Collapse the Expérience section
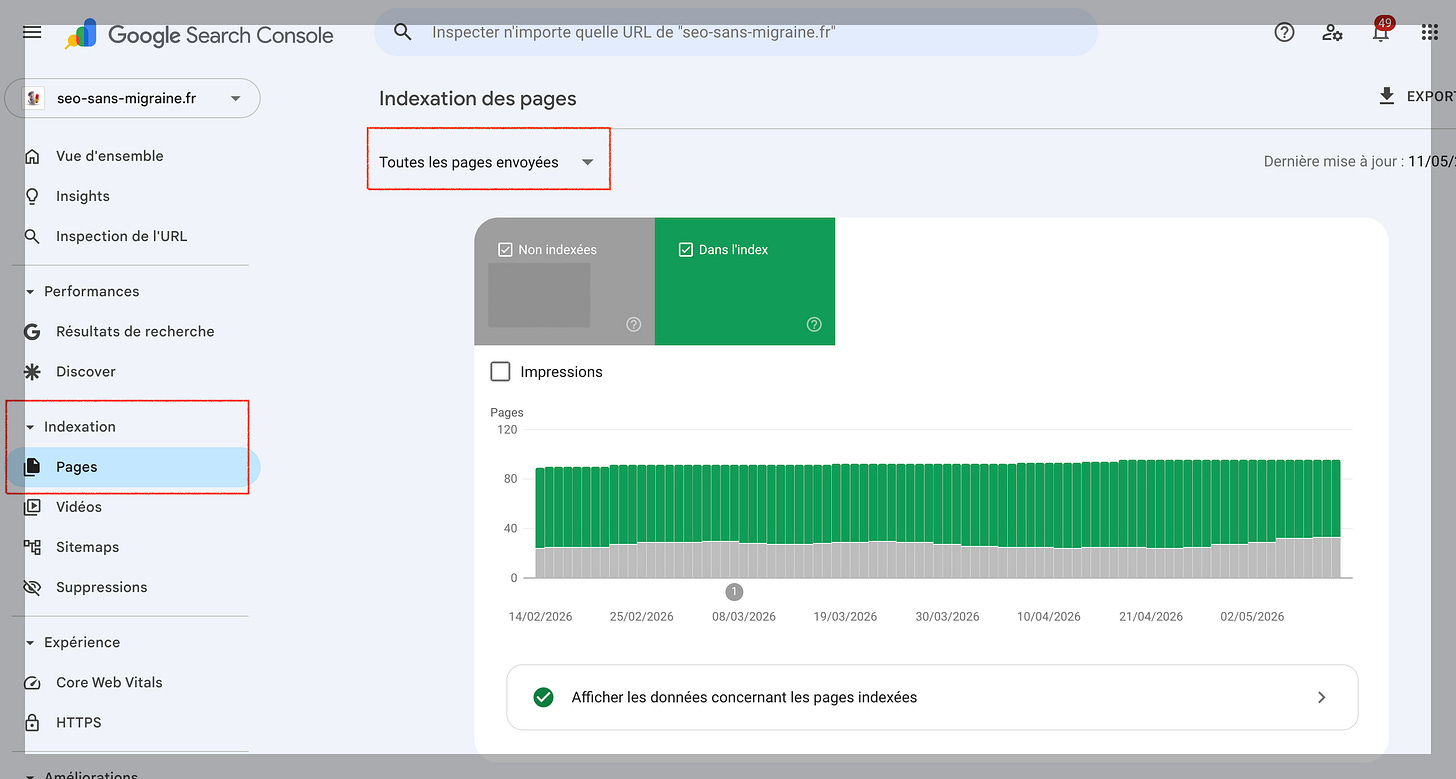 [x=30, y=642]
